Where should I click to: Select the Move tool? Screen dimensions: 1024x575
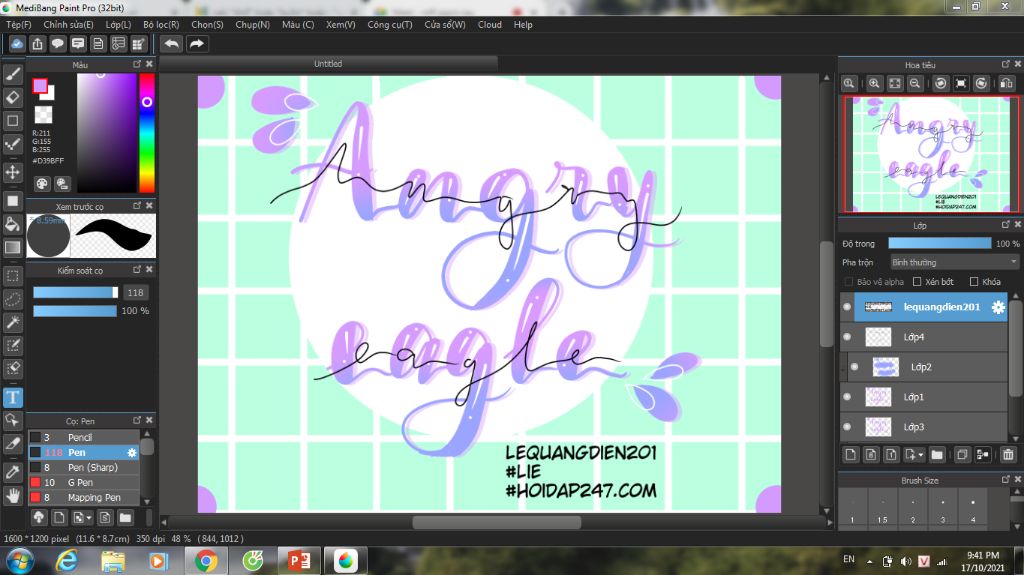12,172
